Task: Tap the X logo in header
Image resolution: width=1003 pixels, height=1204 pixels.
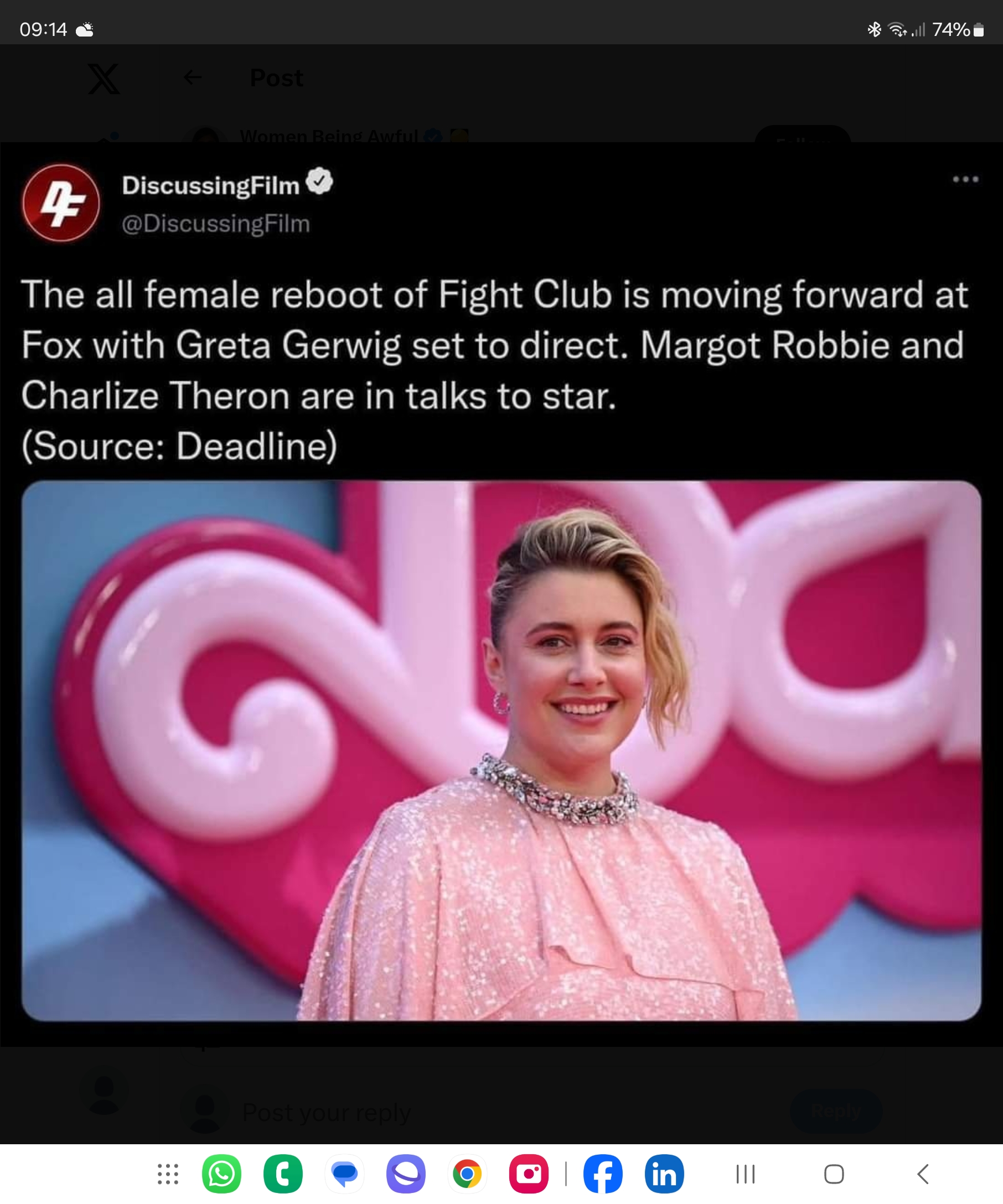Action: click(x=104, y=78)
